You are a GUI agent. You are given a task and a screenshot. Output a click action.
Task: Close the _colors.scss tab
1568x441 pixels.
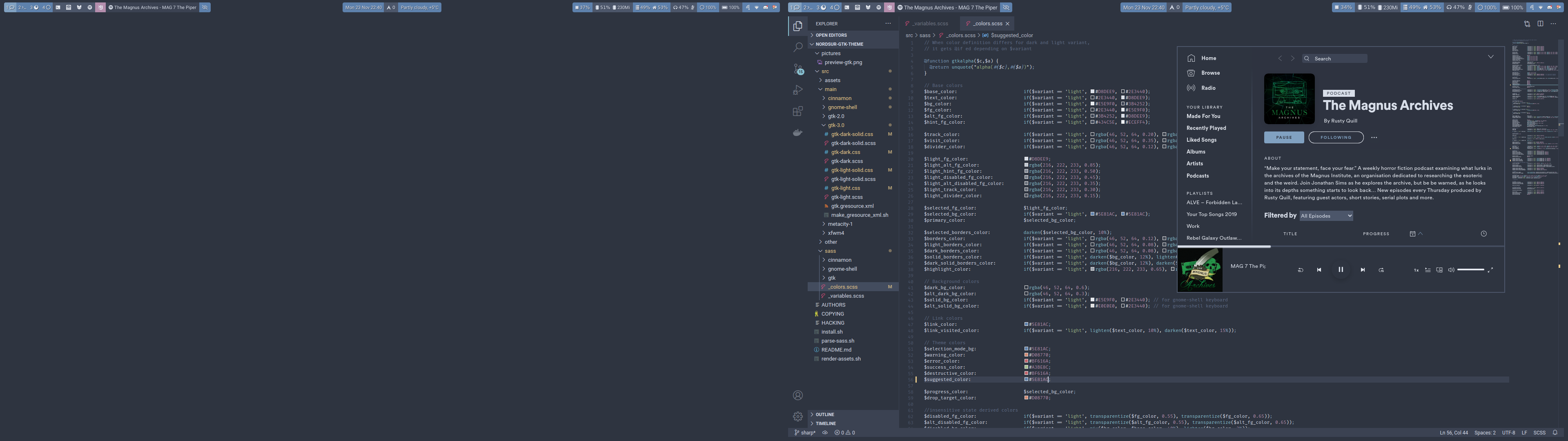coord(1007,24)
